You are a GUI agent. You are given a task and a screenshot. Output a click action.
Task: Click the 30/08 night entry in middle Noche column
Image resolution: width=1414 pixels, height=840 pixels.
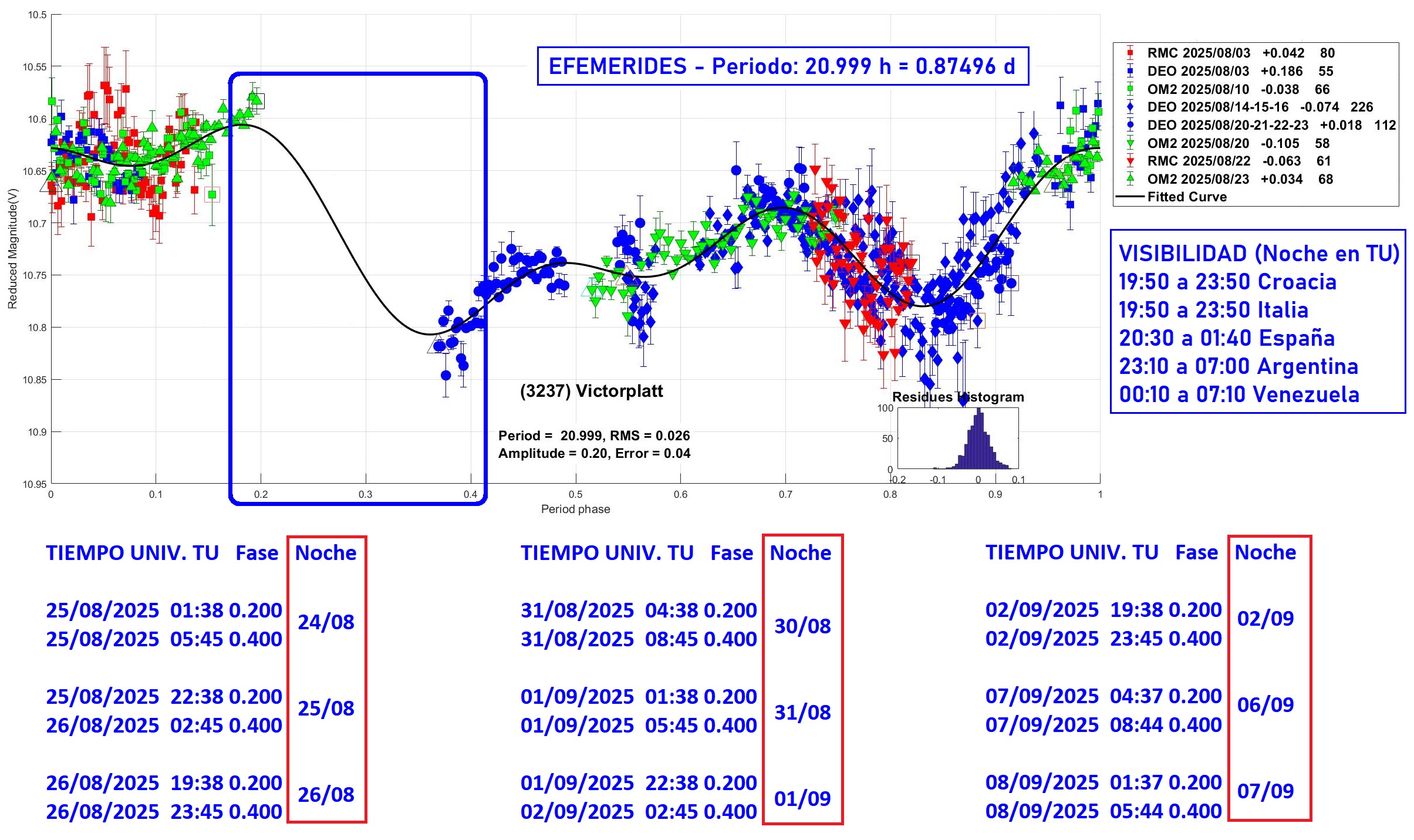click(x=802, y=626)
